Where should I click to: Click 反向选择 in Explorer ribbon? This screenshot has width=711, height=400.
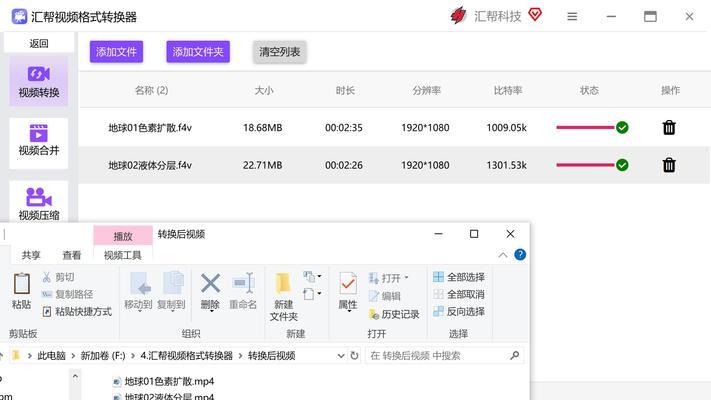459,312
